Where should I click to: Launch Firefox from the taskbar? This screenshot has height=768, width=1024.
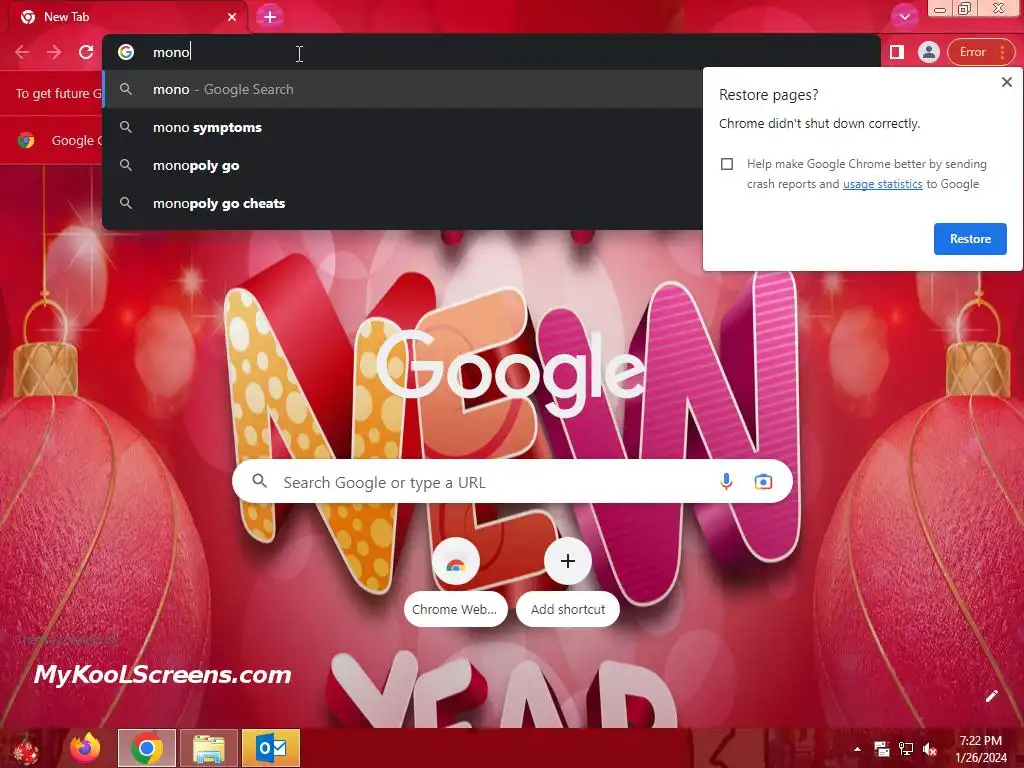click(x=85, y=748)
